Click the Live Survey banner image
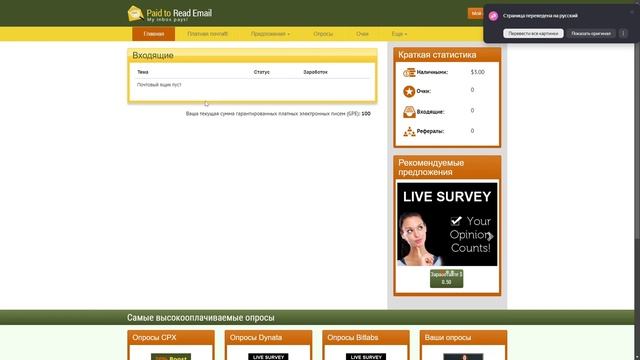Image resolution: width=640 pixels, height=360 pixels. tap(447, 224)
